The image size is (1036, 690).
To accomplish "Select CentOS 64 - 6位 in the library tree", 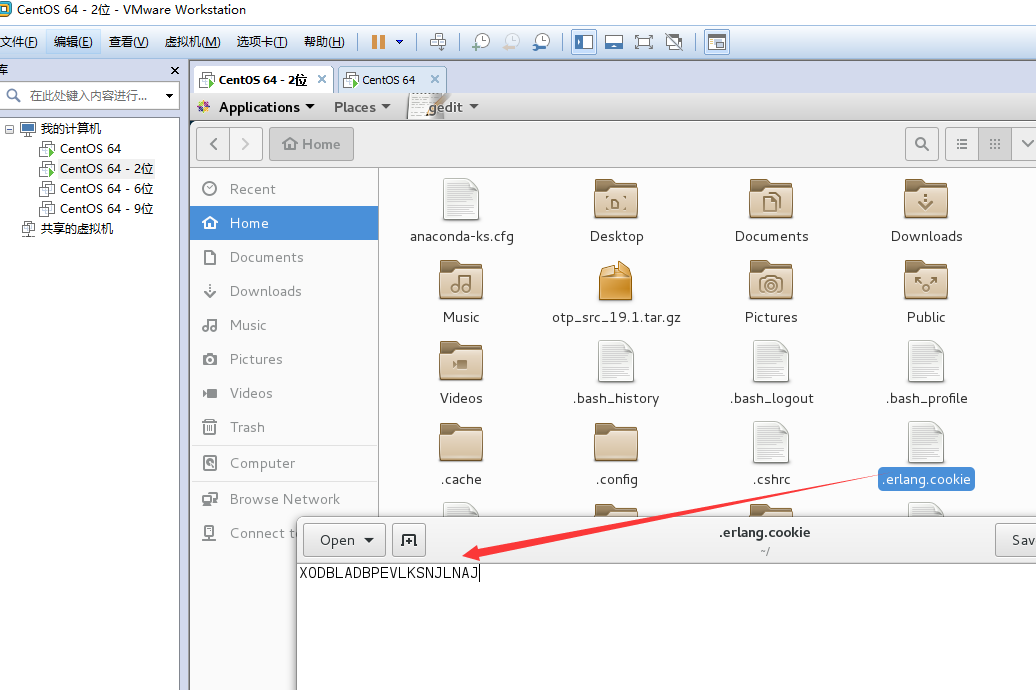I will [96, 188].
